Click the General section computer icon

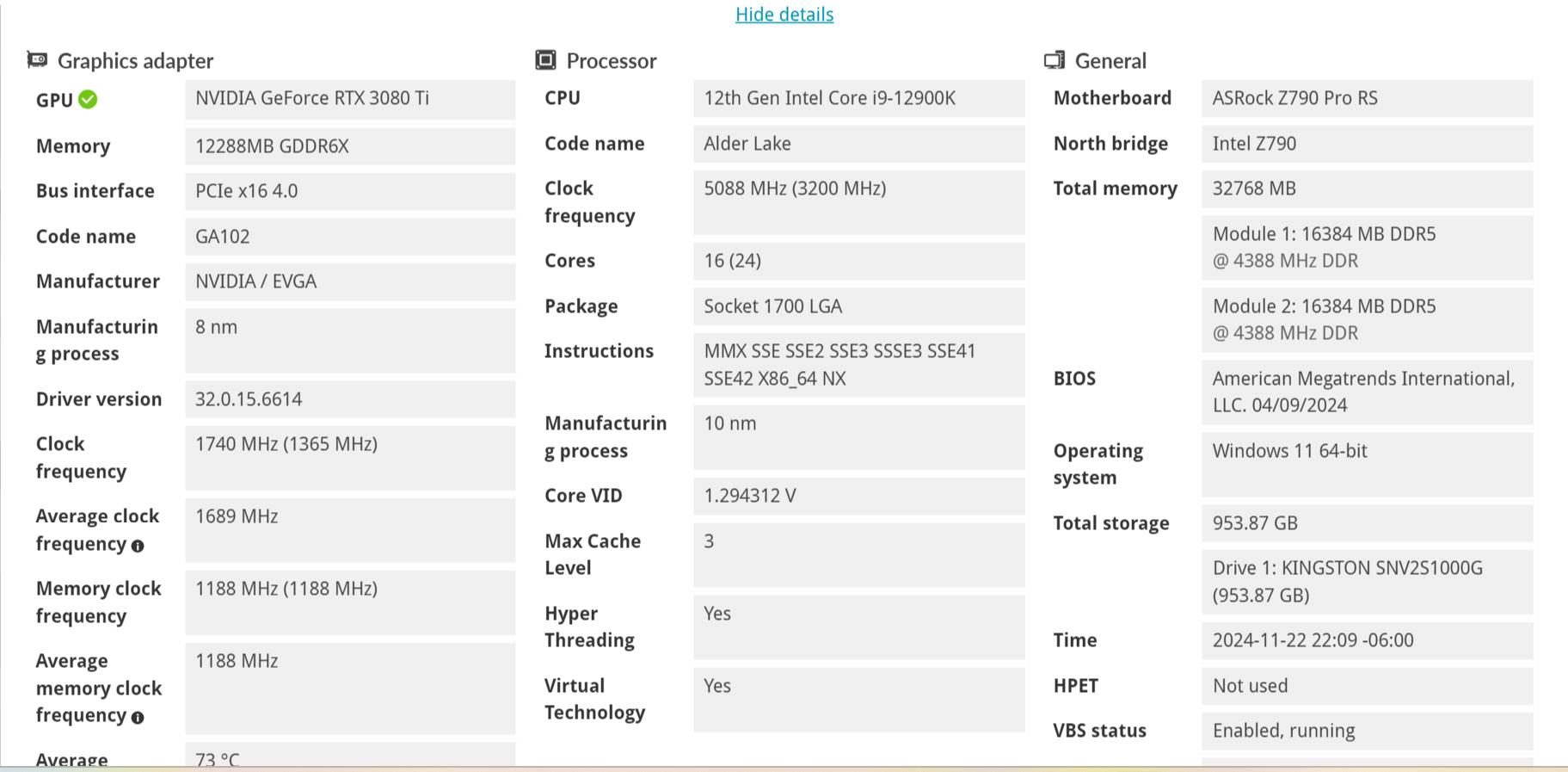point(1055,59)
